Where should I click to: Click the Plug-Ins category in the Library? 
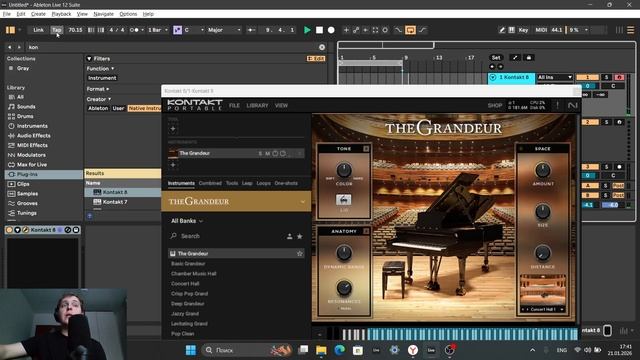coord(43,174)
